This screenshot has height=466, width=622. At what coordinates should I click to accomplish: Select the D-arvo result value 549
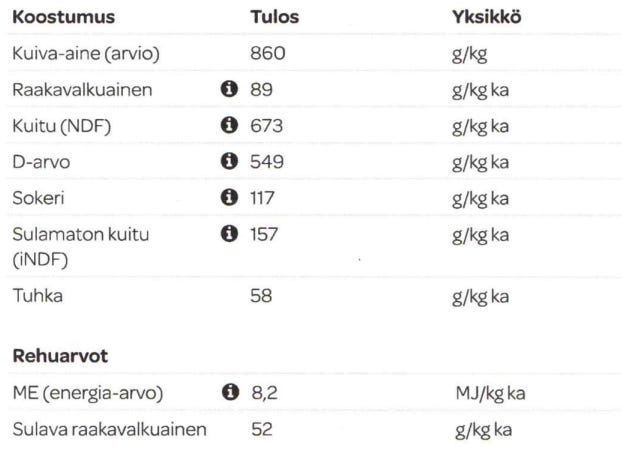click(x=268, y=162)
